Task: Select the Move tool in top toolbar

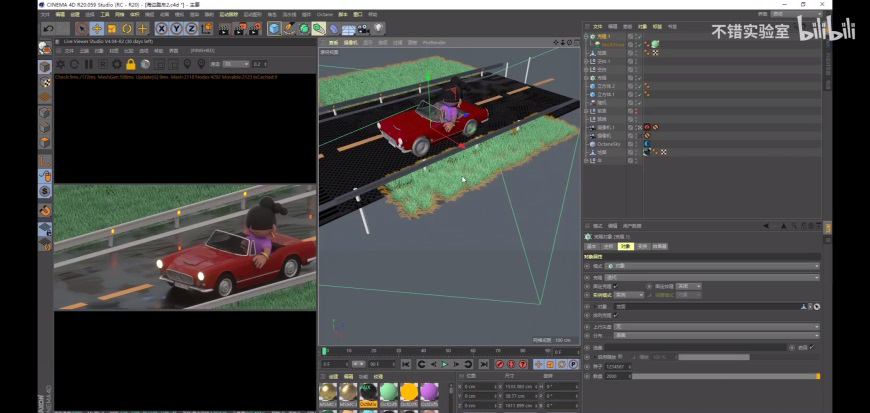Action: point(96,28)
